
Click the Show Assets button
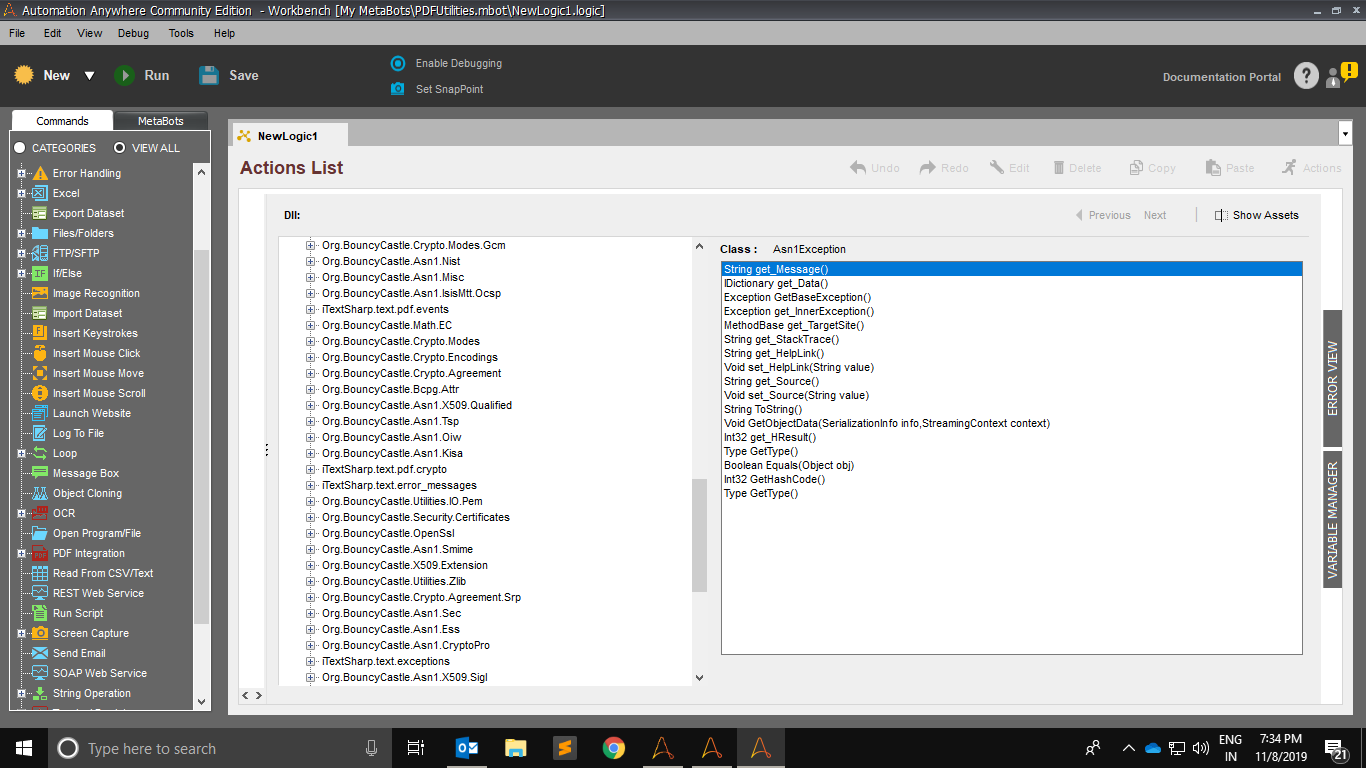[1256, 215]
